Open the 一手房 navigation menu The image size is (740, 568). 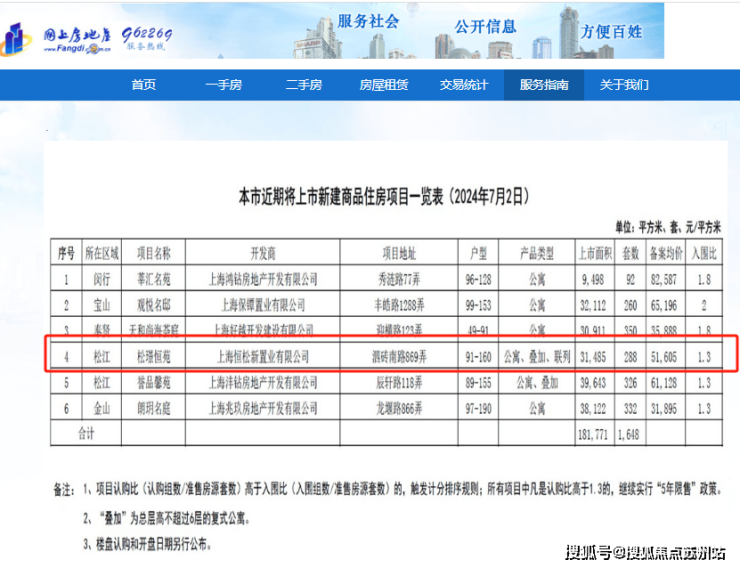223,85
